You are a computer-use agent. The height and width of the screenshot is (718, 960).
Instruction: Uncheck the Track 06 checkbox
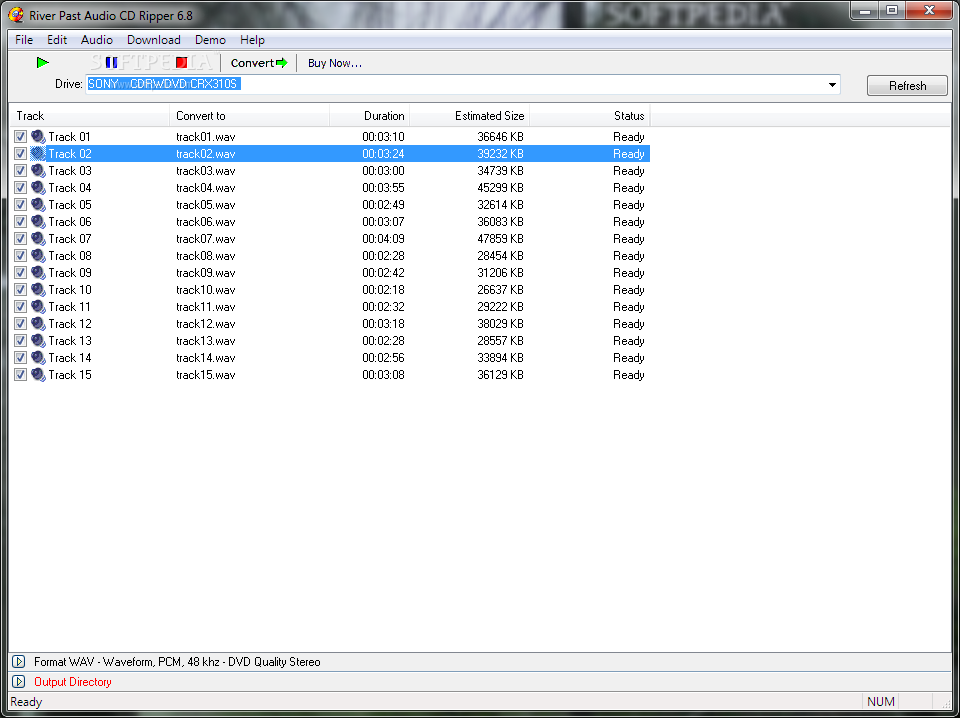pyautogui.click(x=20, y=222)
